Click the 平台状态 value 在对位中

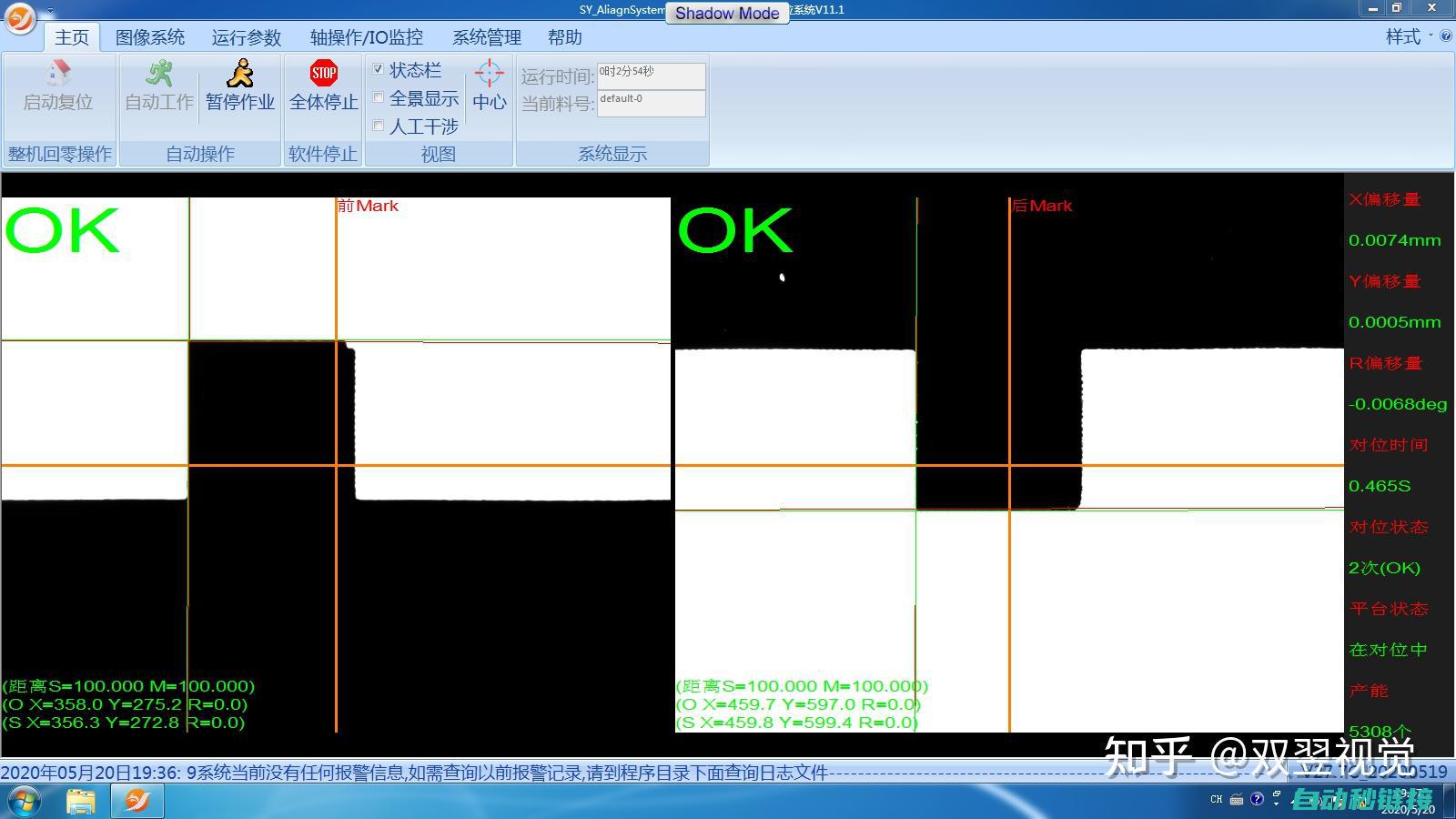click(1388, 650)
